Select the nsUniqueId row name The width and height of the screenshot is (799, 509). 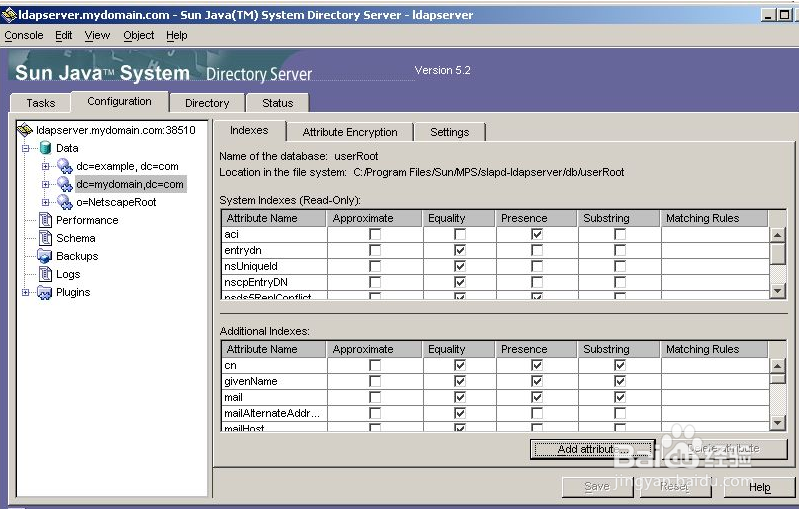pos(251,266)
